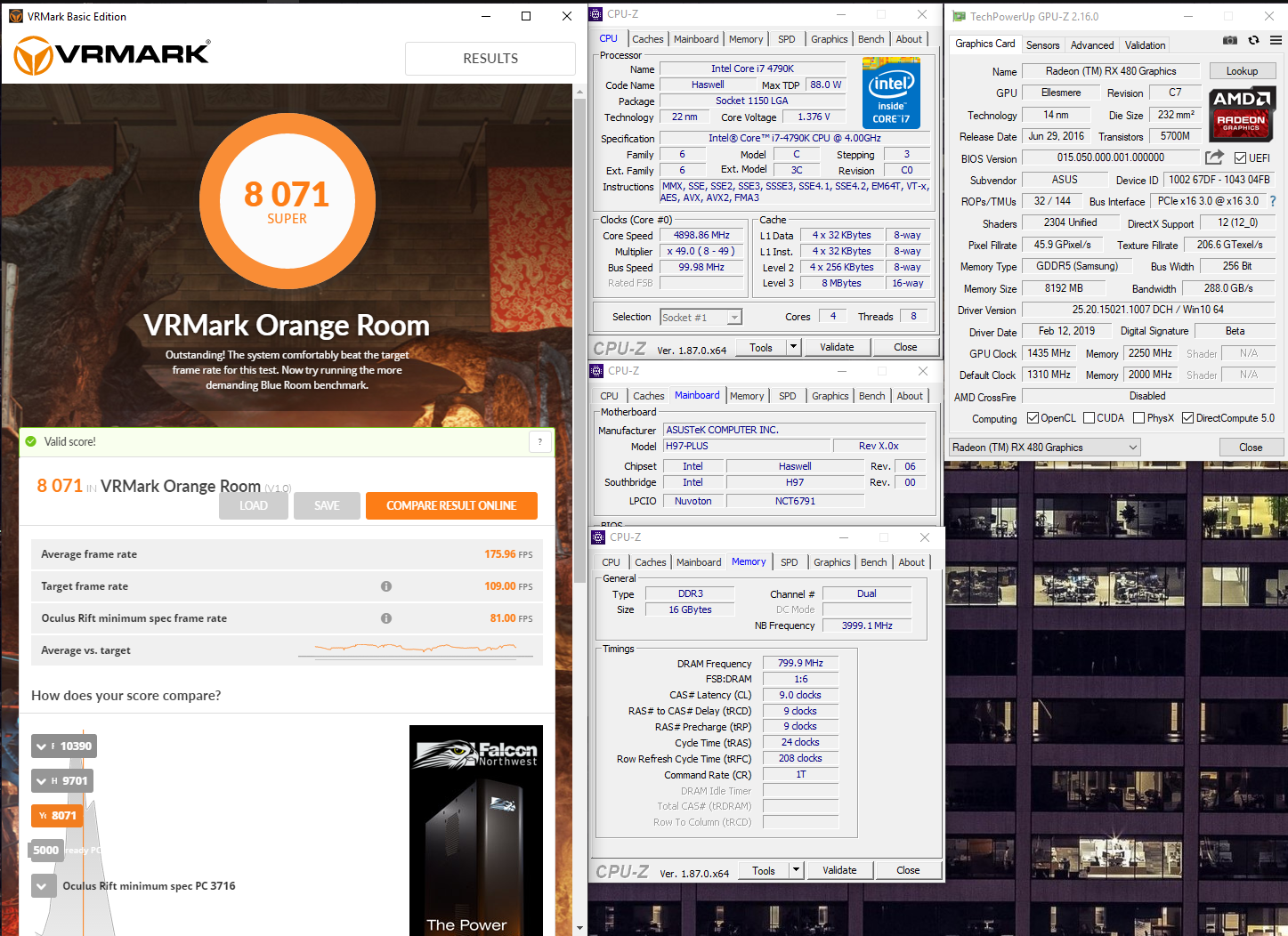
Task: Open the Socket #1 selection dropdown
Action: click(701, 318)
